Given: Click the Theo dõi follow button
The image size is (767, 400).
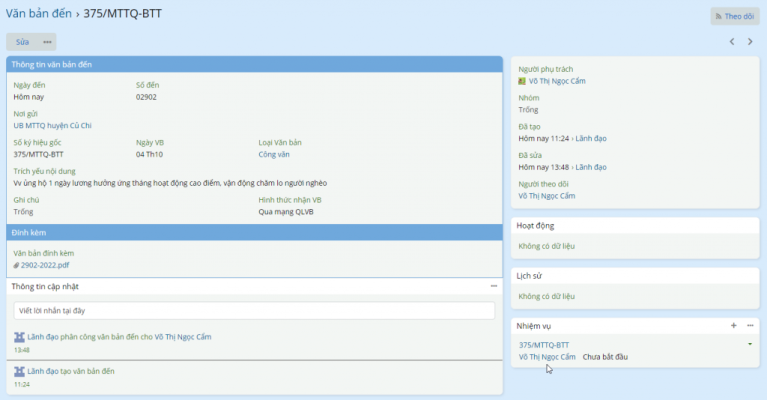Looking at the screenshot, I should point(735,16).
